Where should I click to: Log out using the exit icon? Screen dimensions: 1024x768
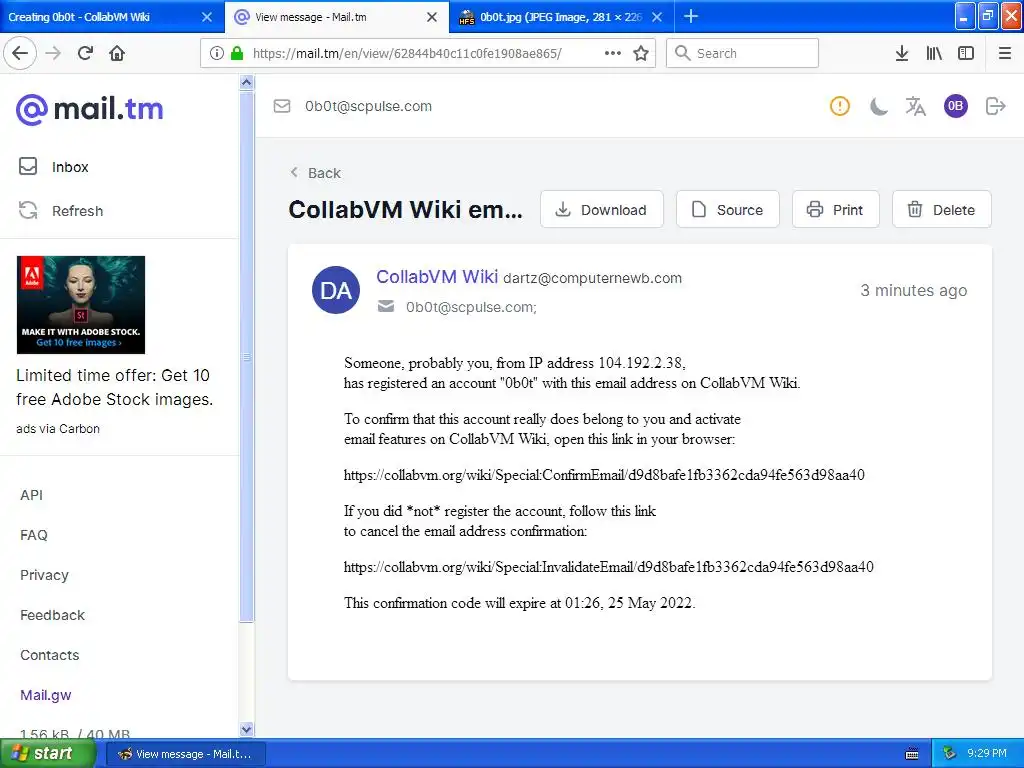coord(995,106)
